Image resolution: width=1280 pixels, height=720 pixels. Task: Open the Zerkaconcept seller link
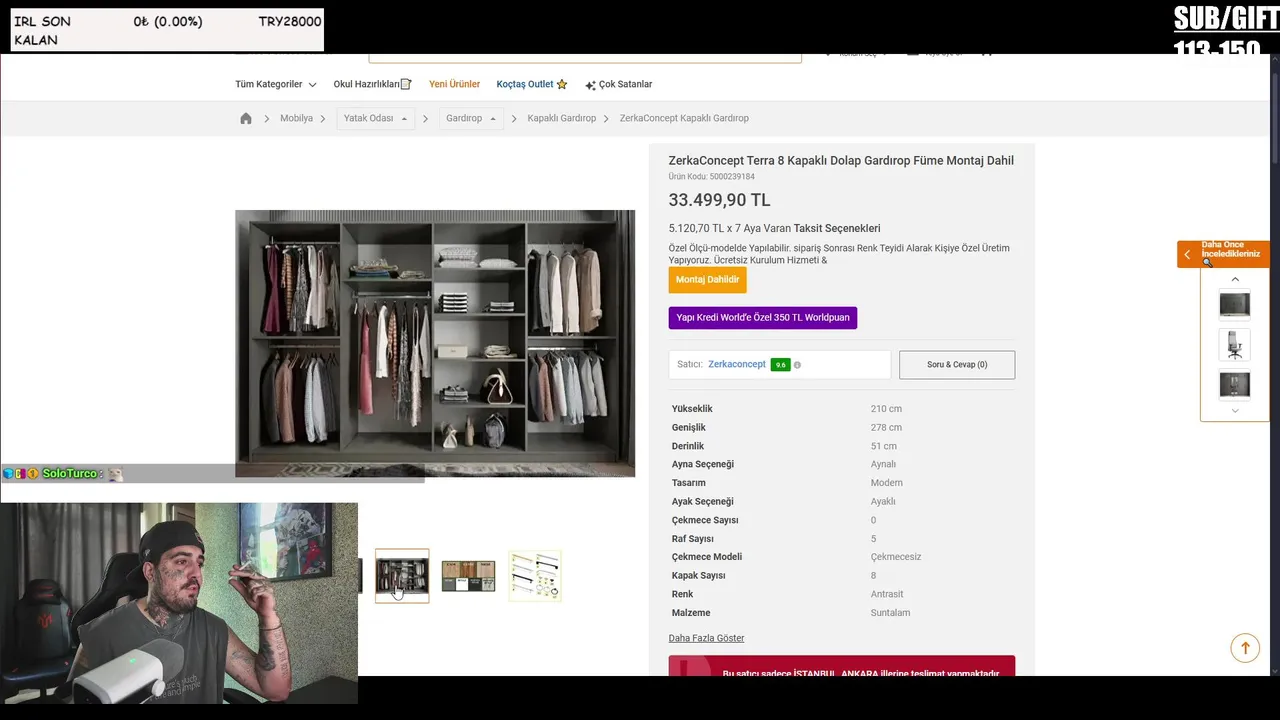click(737, 364)
